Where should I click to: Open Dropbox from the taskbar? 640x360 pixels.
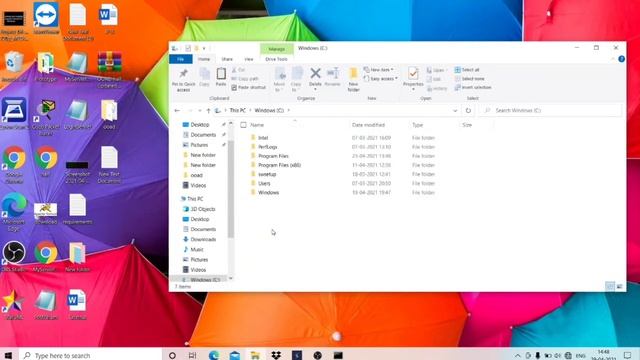click(x=276, y=355)
